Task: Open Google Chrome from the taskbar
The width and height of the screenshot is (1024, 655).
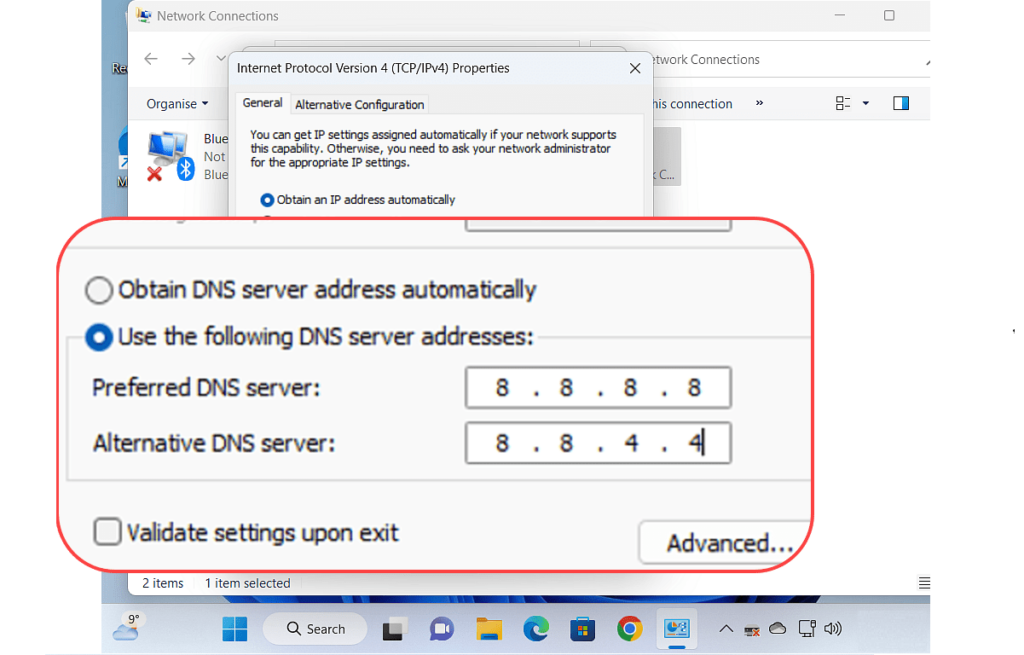Action: coord(629,629)
